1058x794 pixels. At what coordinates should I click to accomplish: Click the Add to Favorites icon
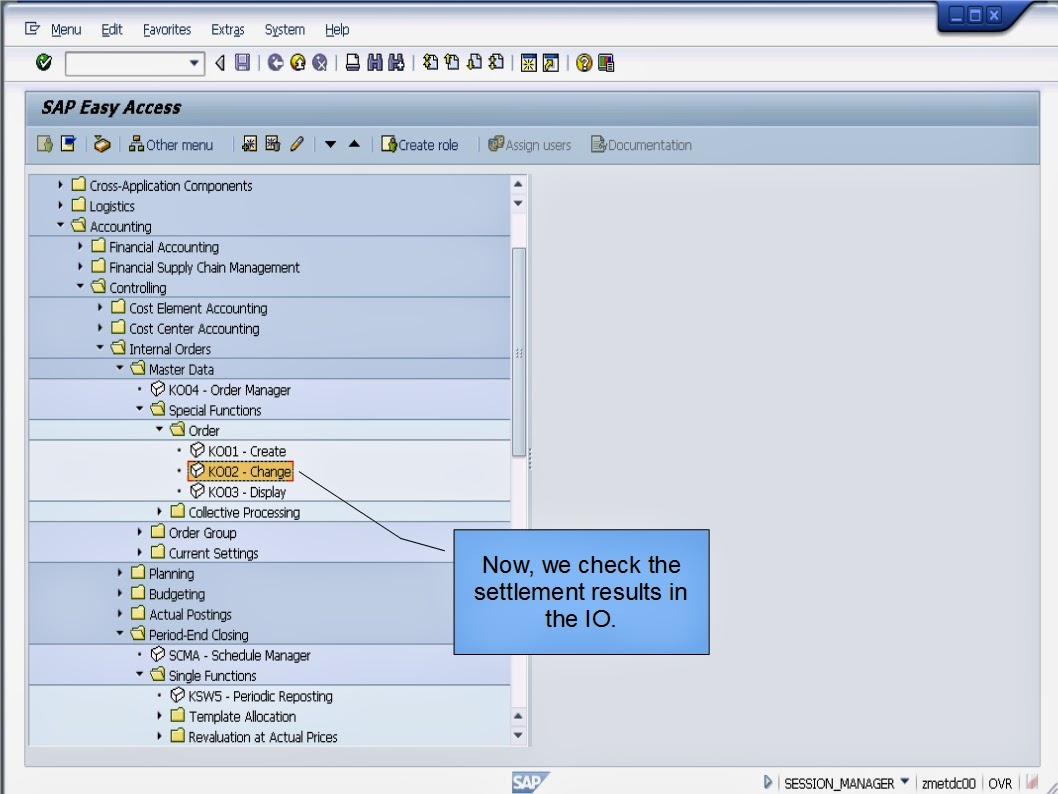(250, 144)
